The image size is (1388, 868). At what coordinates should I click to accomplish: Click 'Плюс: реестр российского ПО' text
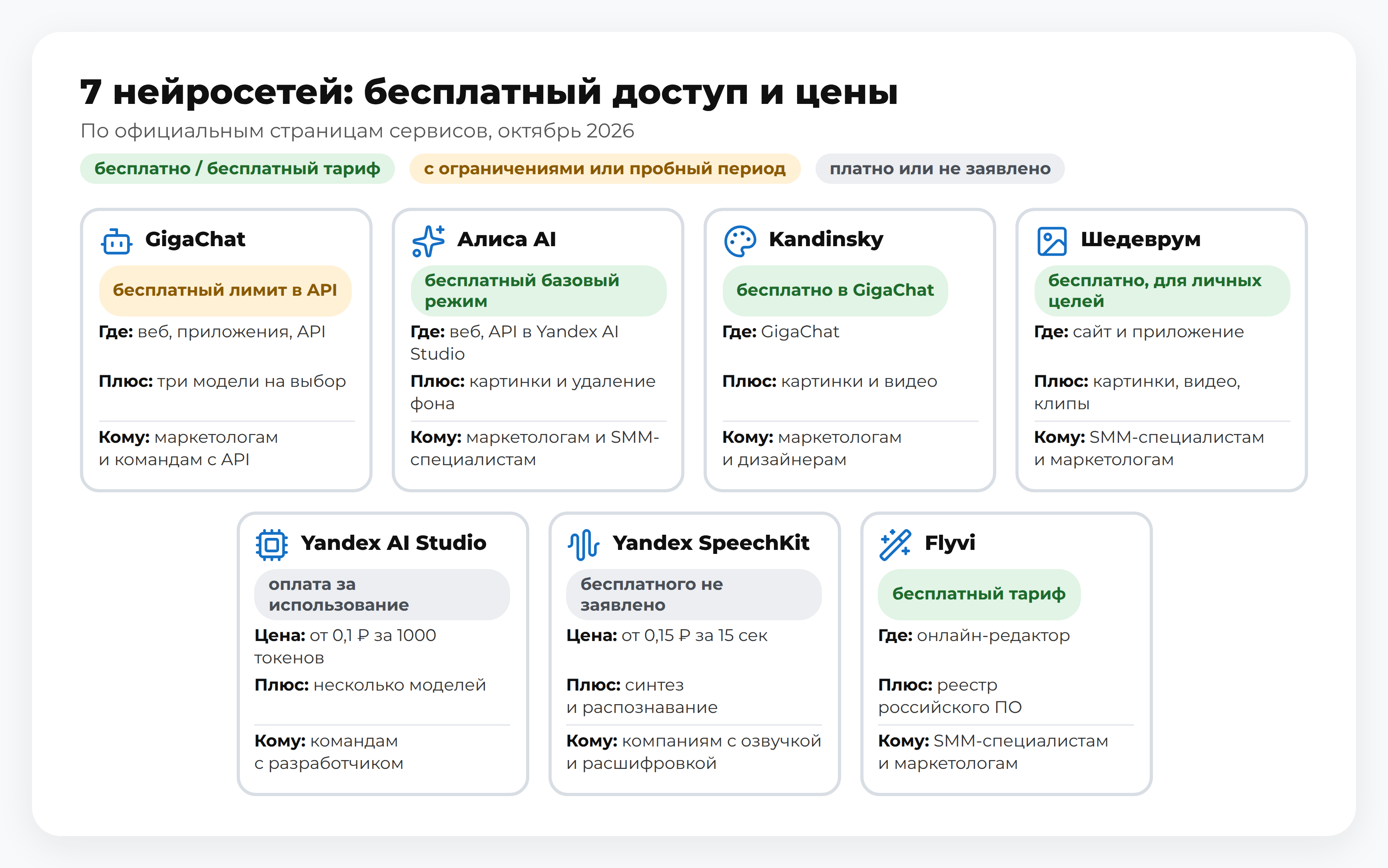point(950,696)
